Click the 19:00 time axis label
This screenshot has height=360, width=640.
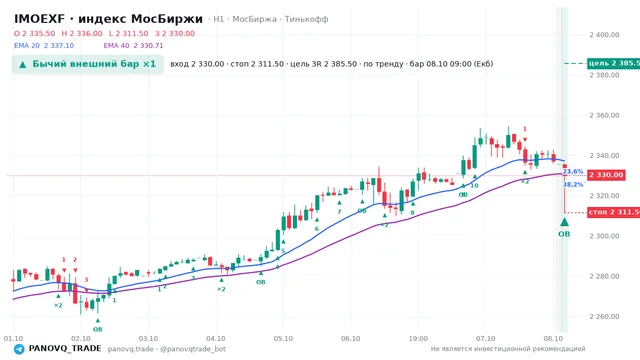[x=418, y=339]
